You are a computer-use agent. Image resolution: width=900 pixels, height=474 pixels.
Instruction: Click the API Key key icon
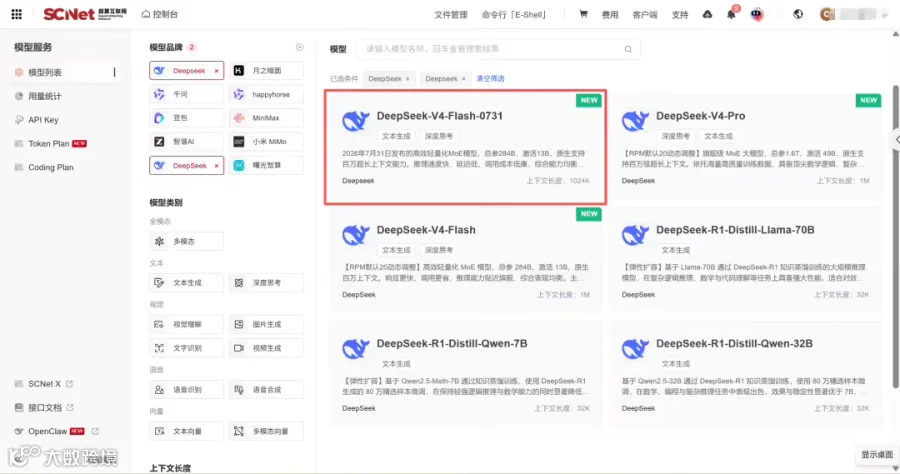(x=19, y=120)
